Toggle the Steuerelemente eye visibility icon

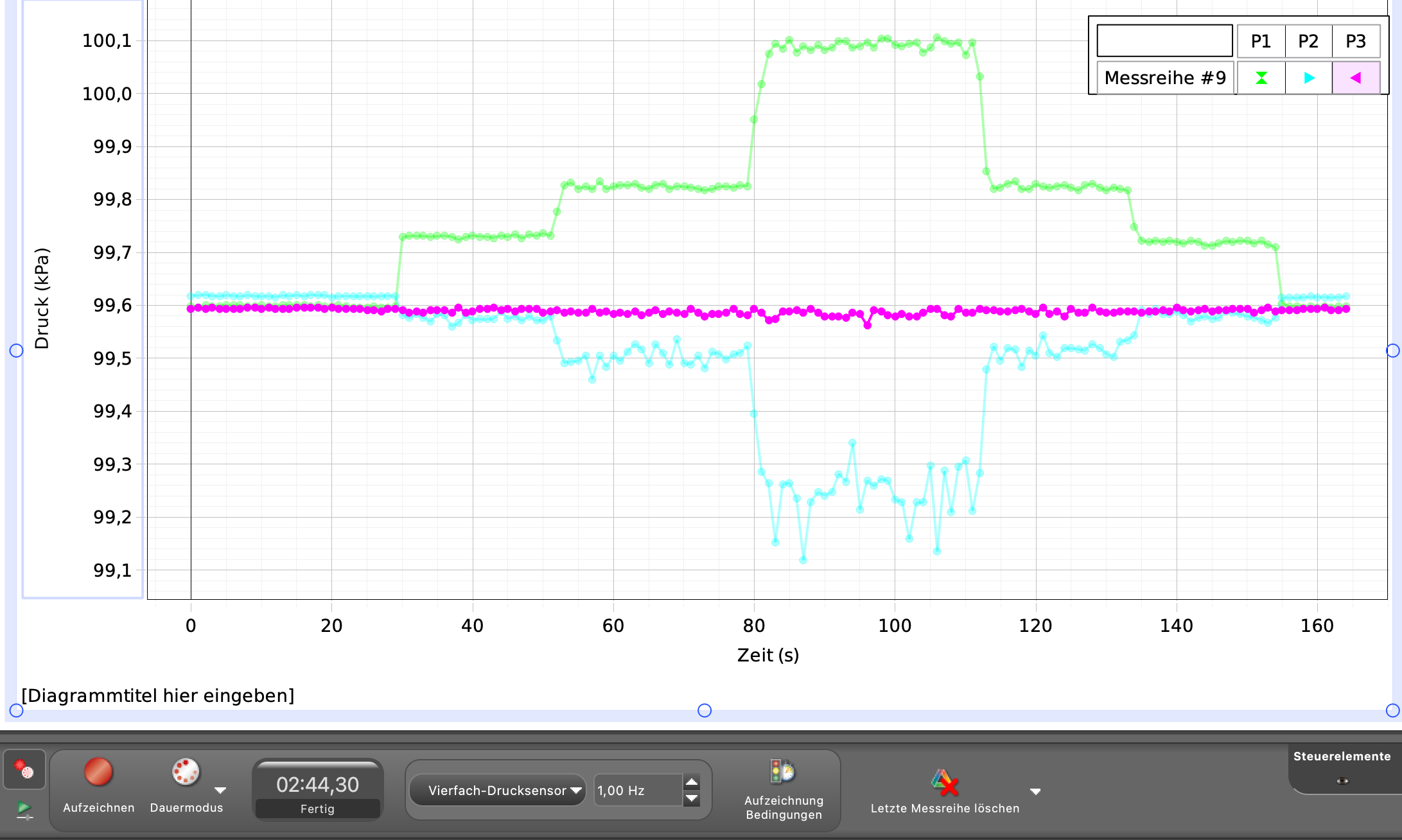point(1342,781)
